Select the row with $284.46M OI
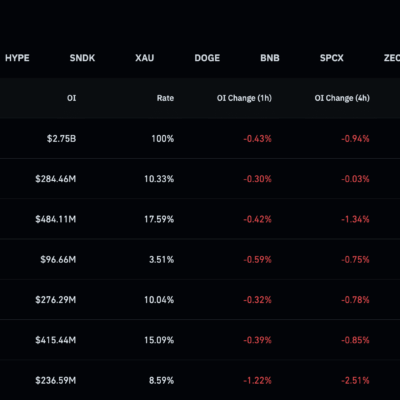The height and width of the screenshot is (400, 400). [200, 179]
